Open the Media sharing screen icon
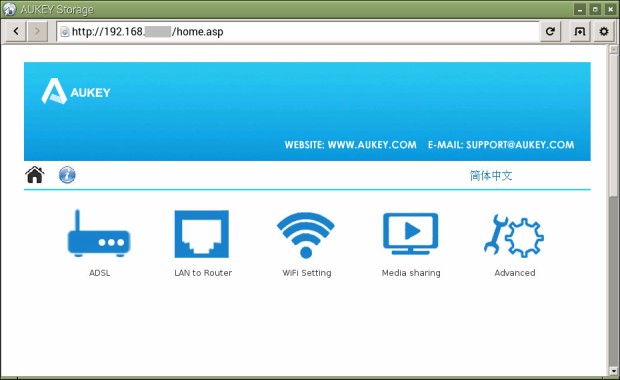Viewport: 620px width, 380px height. [410, 234]
